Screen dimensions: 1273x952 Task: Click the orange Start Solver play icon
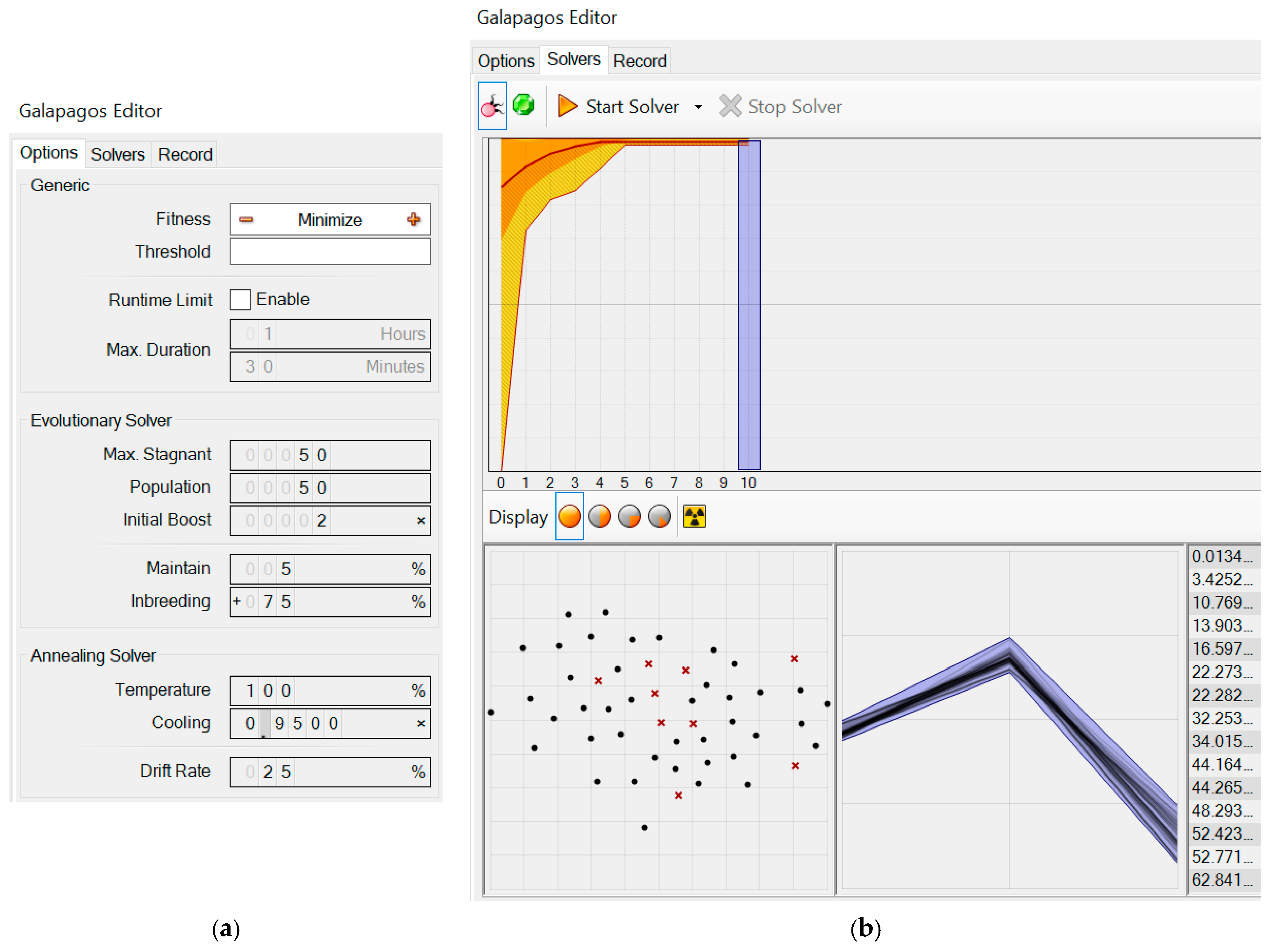click(x=567, y=106)
